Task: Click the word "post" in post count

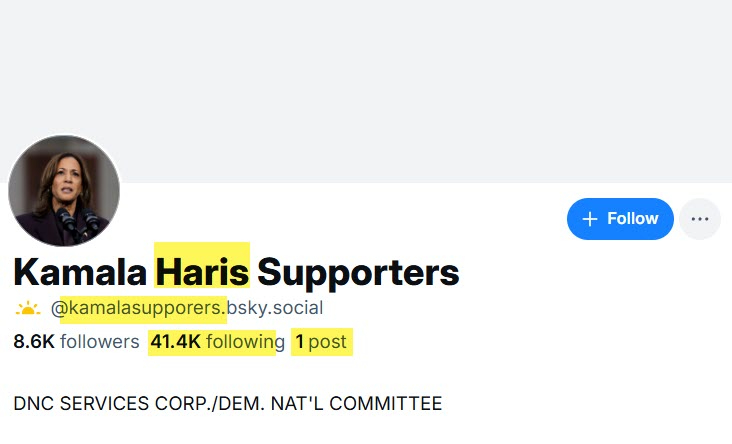Action: click(x=328, y=342)
